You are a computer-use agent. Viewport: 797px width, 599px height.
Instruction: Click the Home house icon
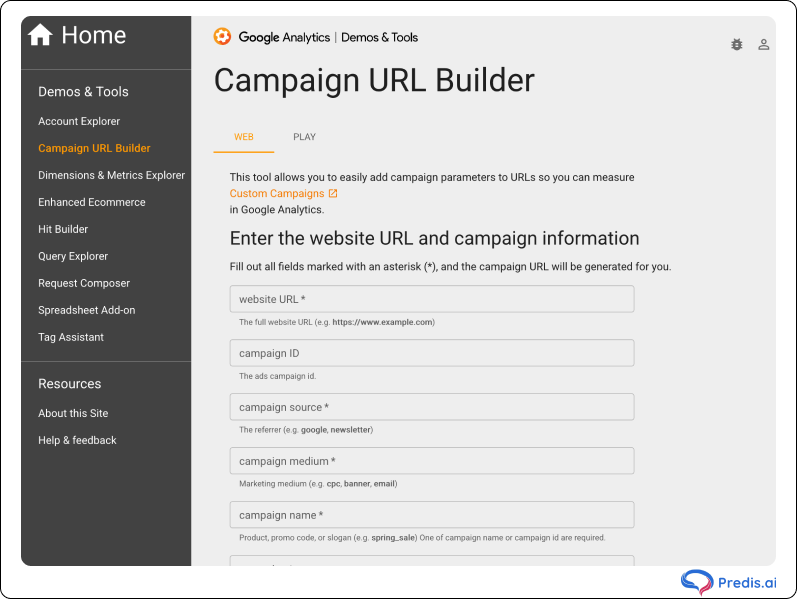pos(40,35)
